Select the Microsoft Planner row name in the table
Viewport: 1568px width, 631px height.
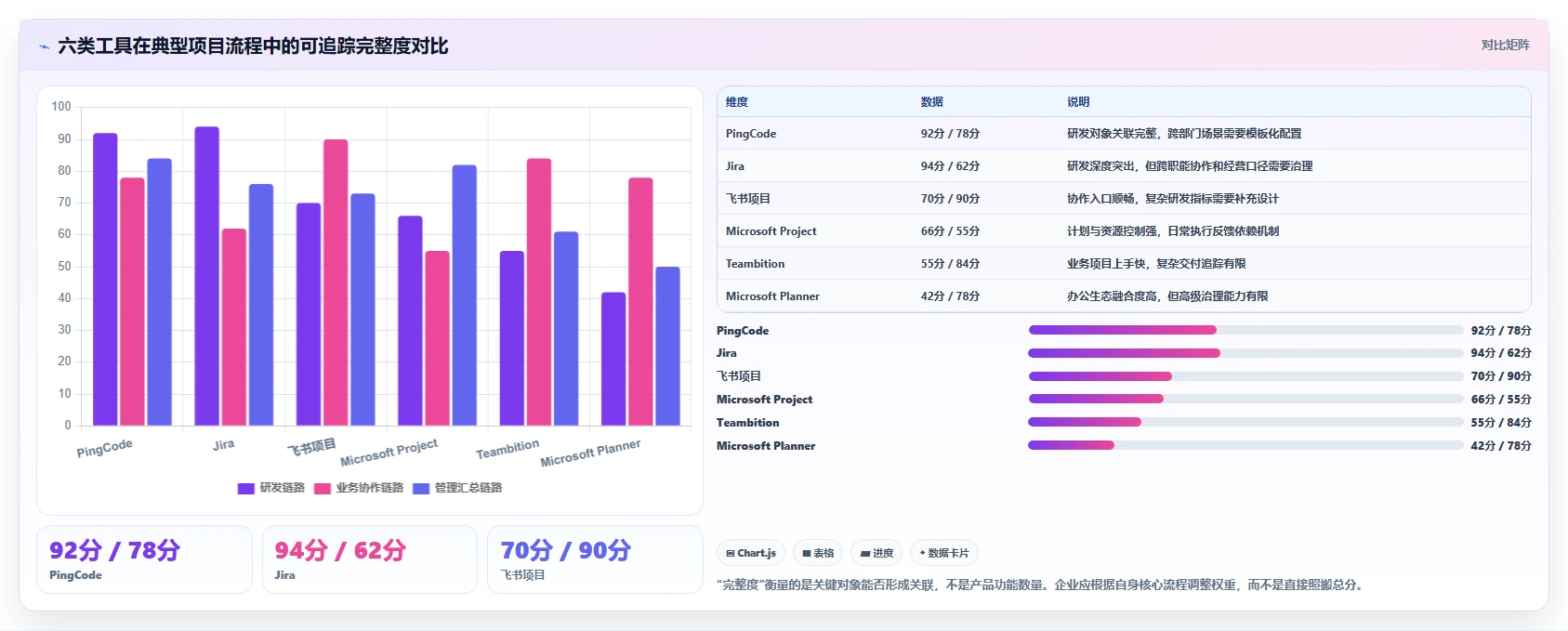coord(773,296)
